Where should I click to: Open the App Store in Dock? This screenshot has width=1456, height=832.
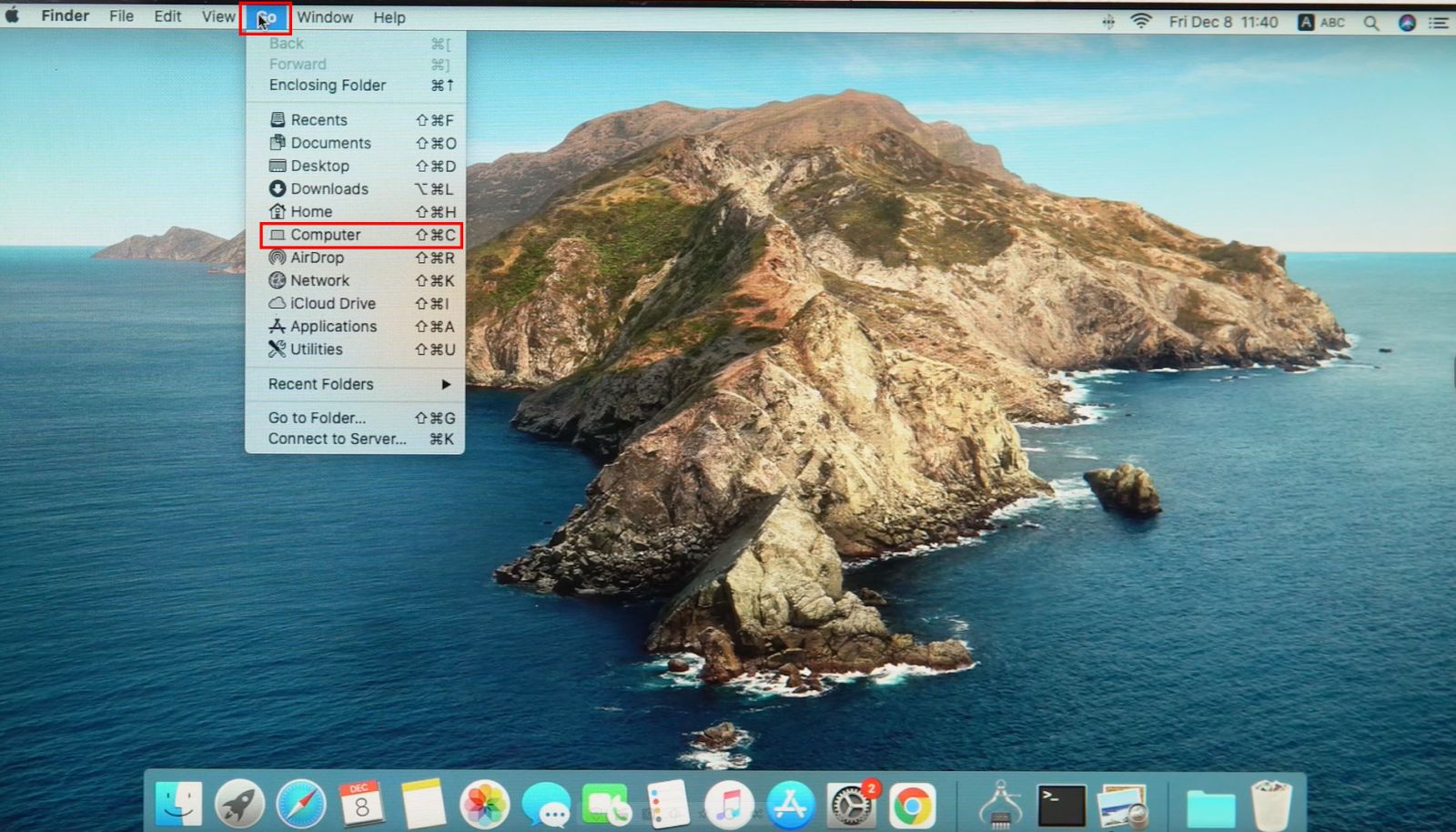click(790, 805)
